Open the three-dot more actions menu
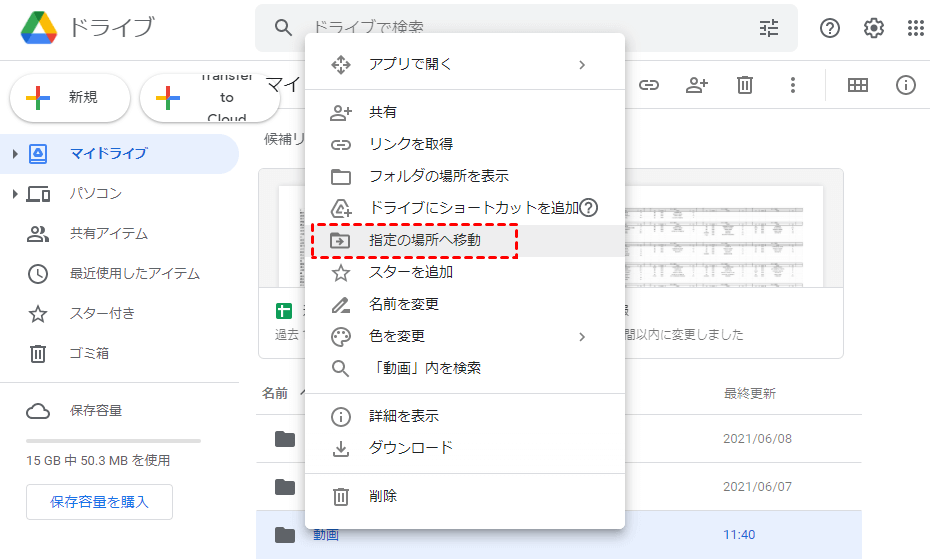 [792, 85]
